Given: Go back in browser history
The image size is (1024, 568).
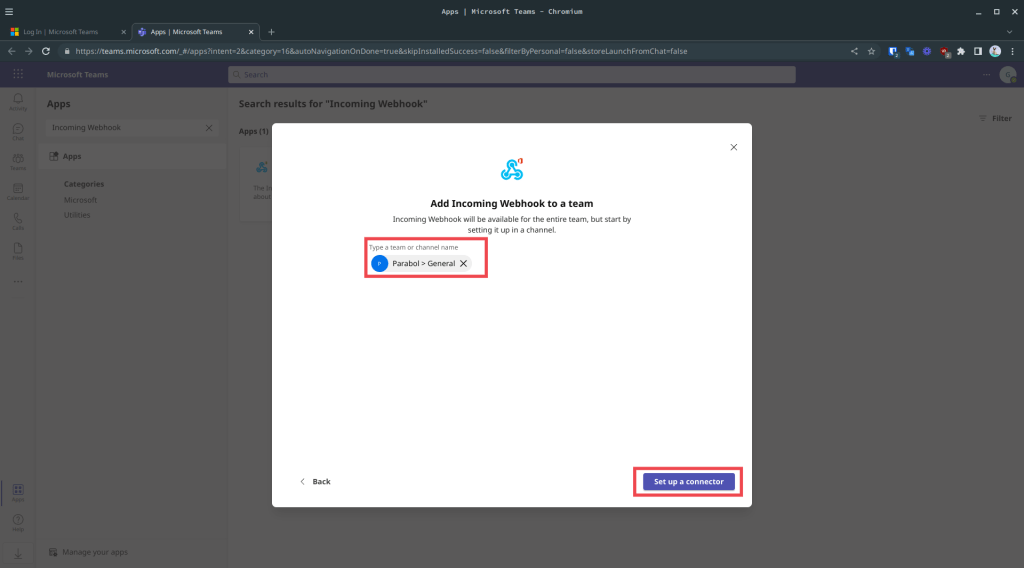Looking at the screenshot, I should (x=12, y=51).
